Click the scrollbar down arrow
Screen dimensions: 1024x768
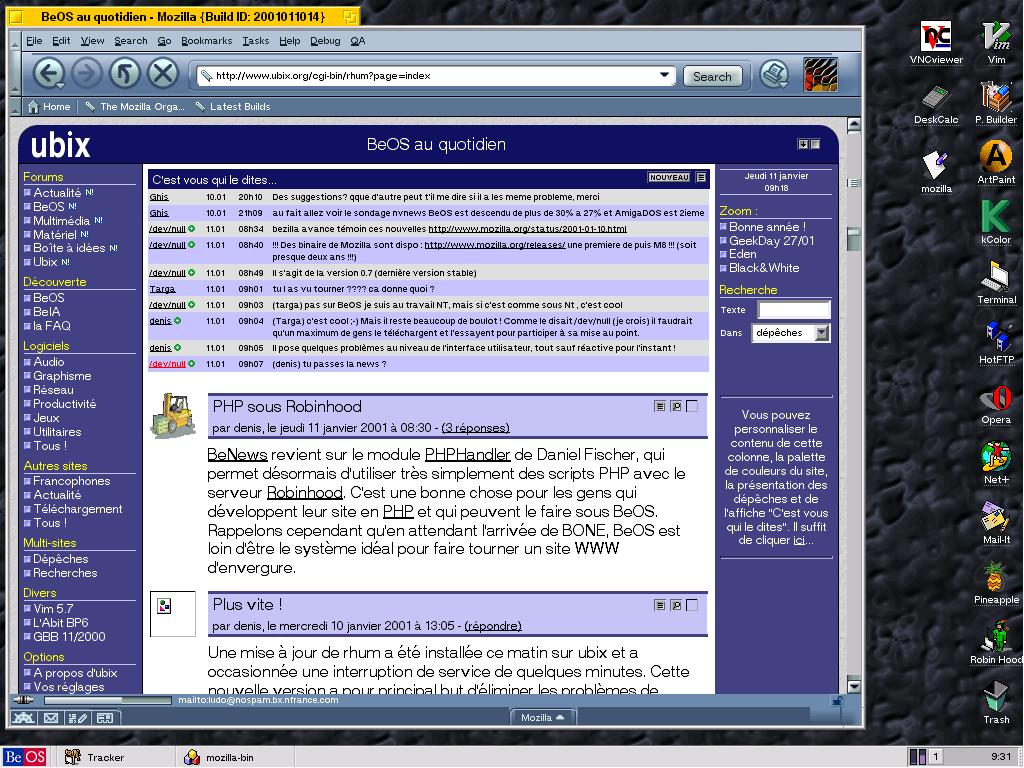854,686
